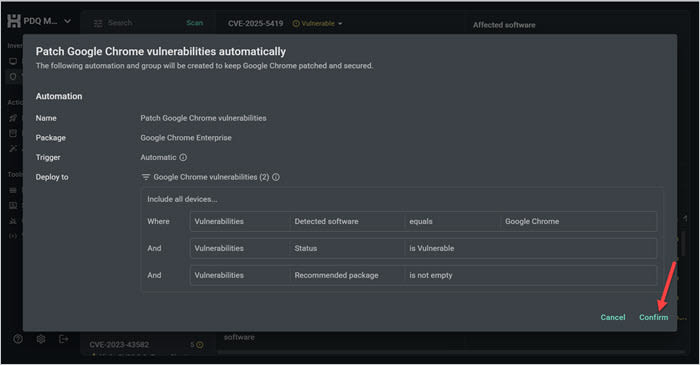Click the PDQ logo in the sidebar
Image resolution: width=700 pixels, height=365 pixels.
pos(14,21)
